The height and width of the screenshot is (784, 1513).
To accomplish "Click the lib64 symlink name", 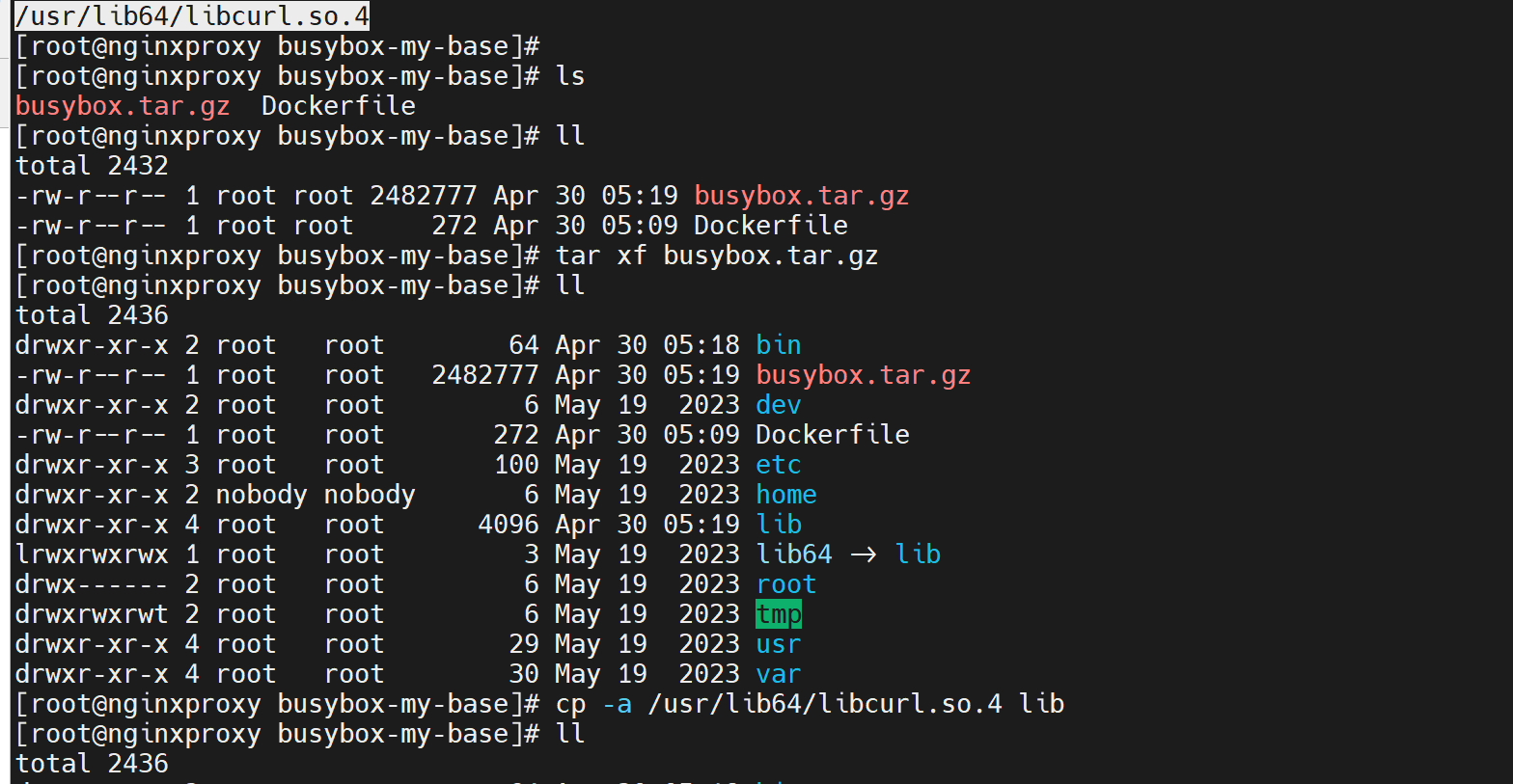I will [x=793, y=554].
